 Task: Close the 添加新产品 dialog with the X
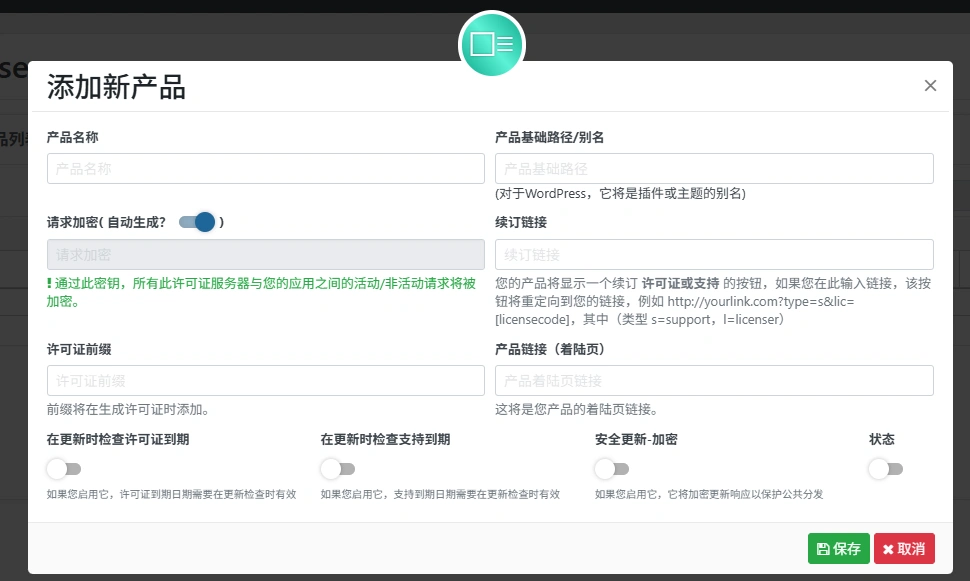pos(930,85)
